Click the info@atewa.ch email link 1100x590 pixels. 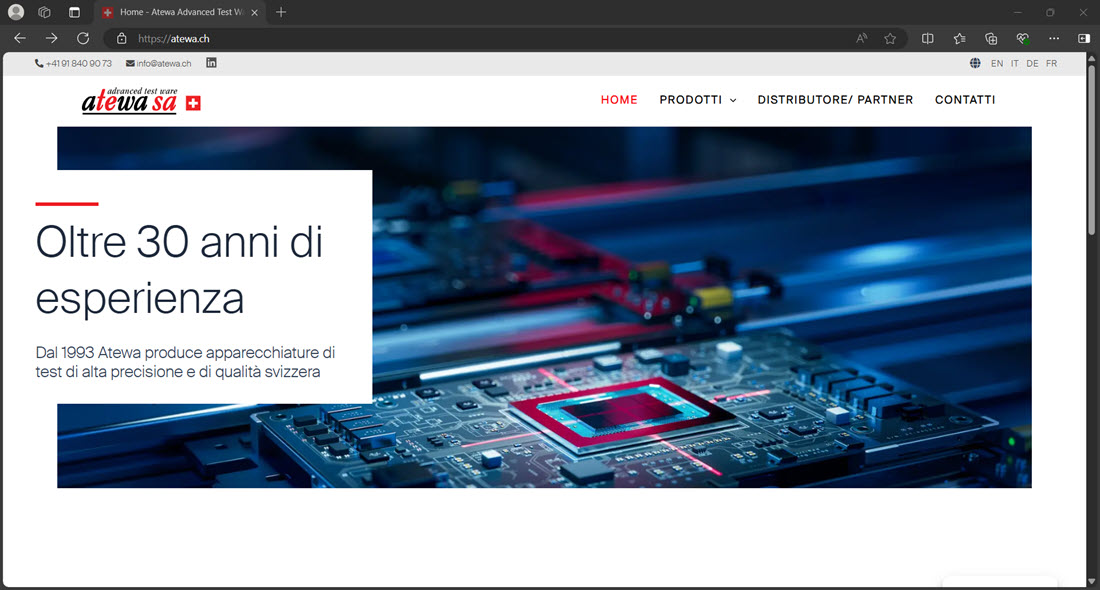click(x=163, y=63)
